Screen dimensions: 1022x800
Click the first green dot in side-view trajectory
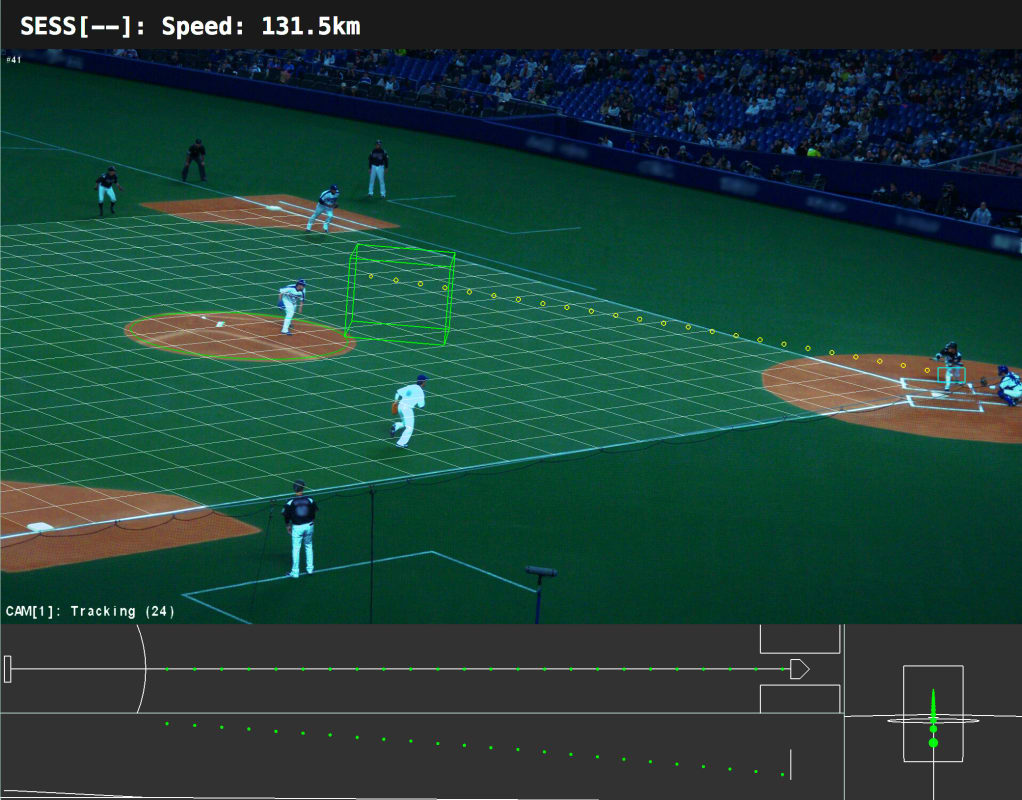pos(167,723)
